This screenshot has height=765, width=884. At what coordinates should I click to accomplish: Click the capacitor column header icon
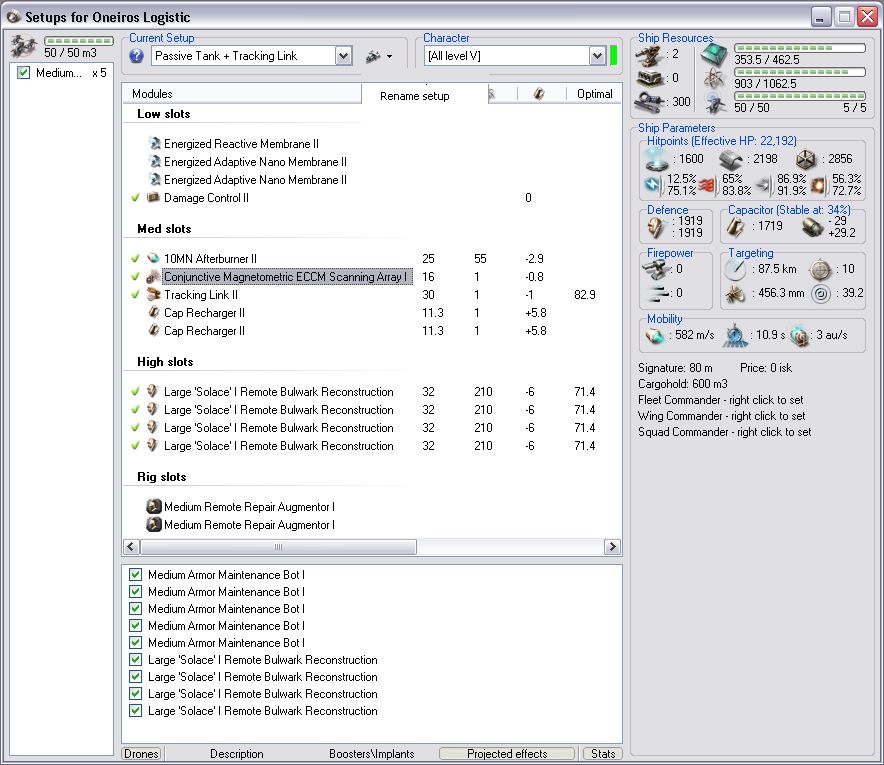[x=540, y=94]
